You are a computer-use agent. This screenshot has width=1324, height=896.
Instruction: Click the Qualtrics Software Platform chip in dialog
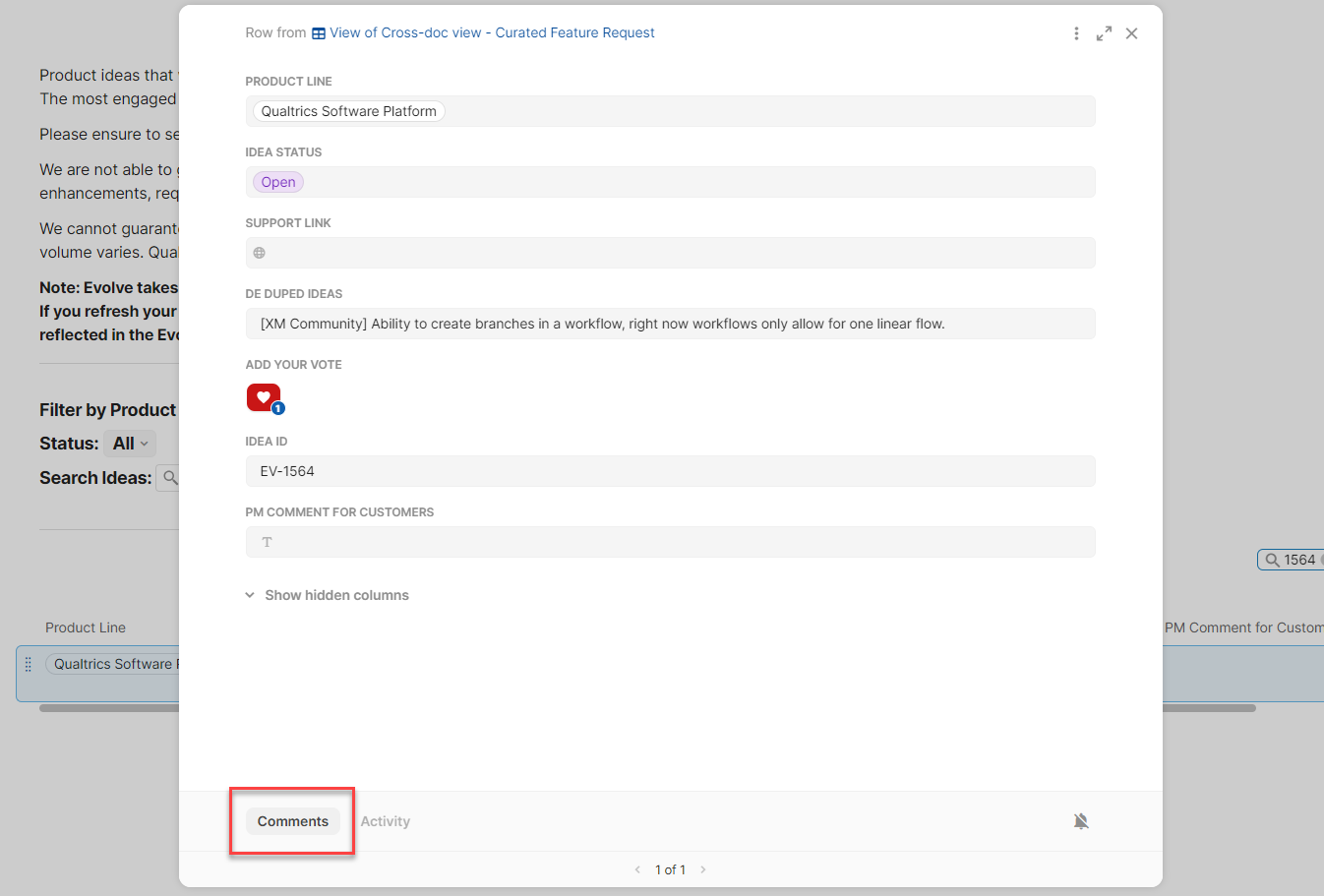349,111
